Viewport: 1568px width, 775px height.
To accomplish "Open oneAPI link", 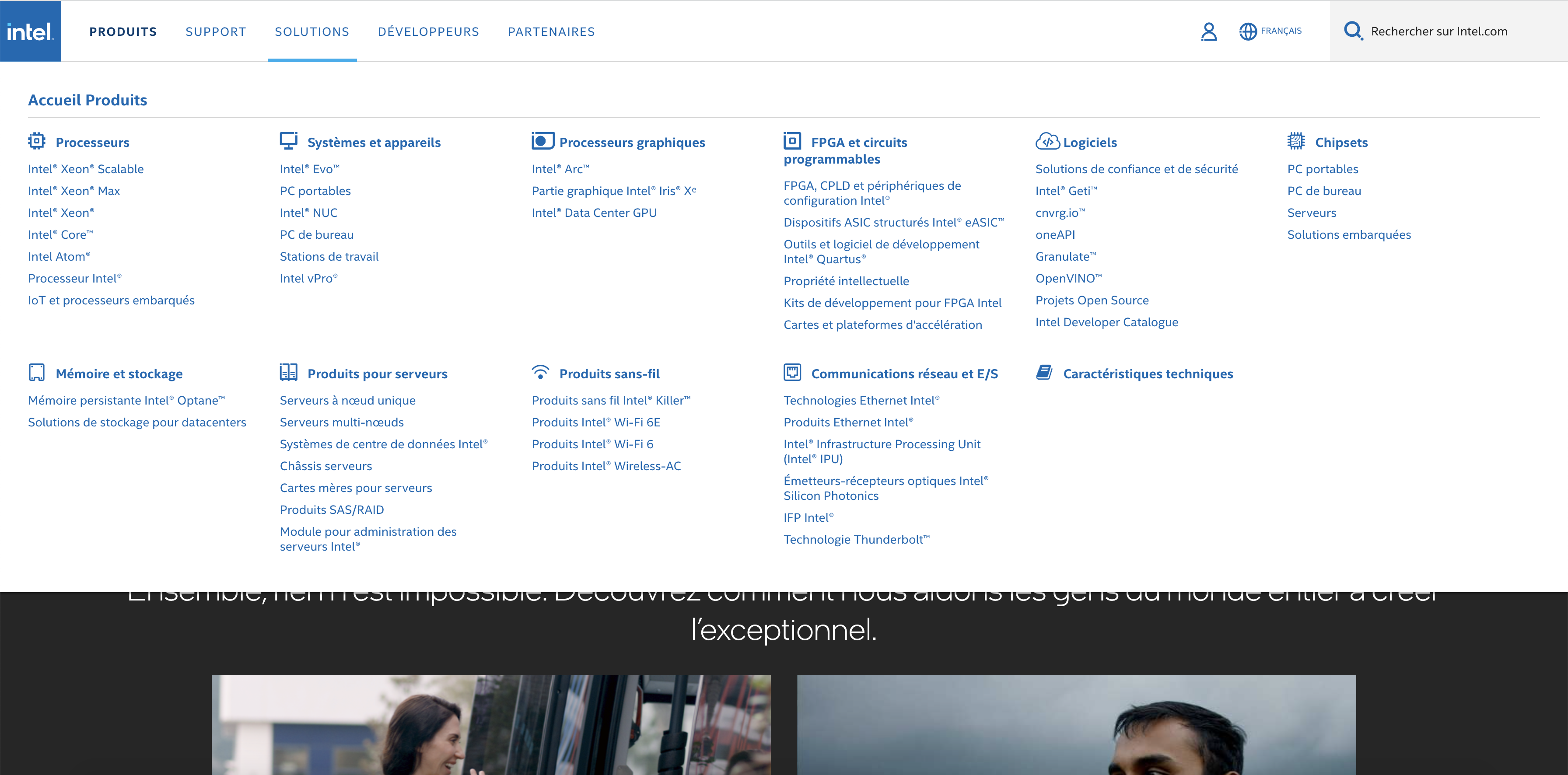I will (x=1056, y=235).
